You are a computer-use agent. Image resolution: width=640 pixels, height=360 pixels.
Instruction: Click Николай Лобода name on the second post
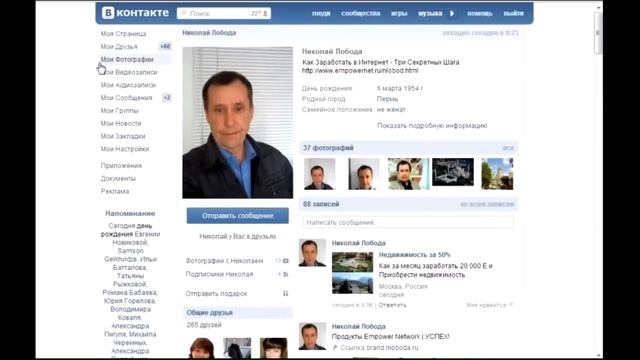(358, 327)
